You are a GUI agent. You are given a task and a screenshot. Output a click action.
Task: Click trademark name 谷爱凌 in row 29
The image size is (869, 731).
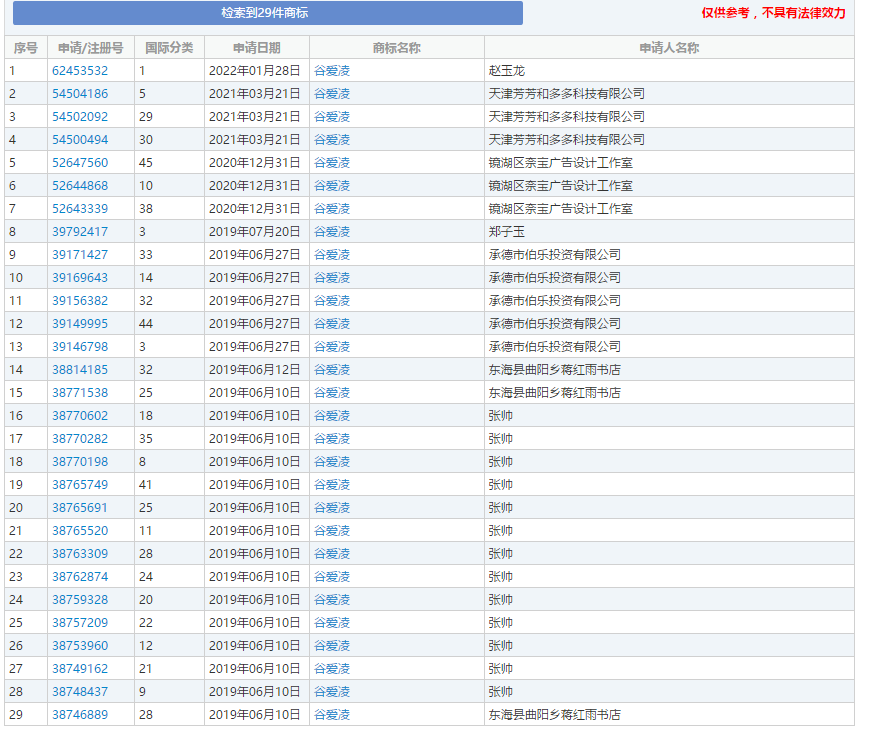click(332, 715)
